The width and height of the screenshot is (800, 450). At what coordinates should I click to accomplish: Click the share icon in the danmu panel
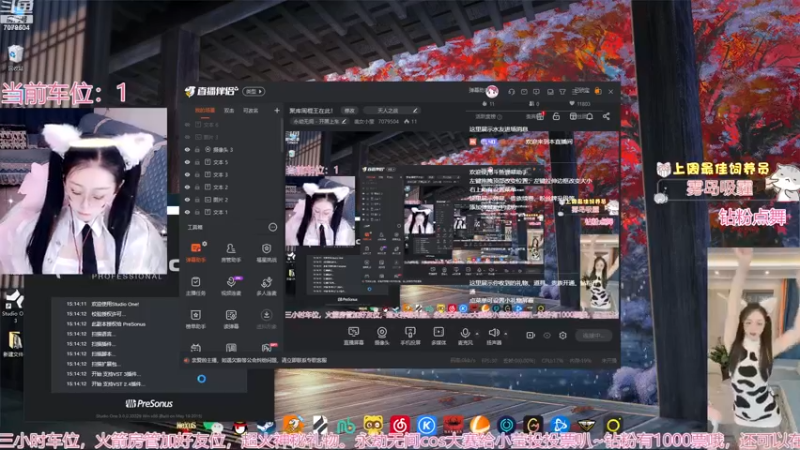[x=606, y=116]
